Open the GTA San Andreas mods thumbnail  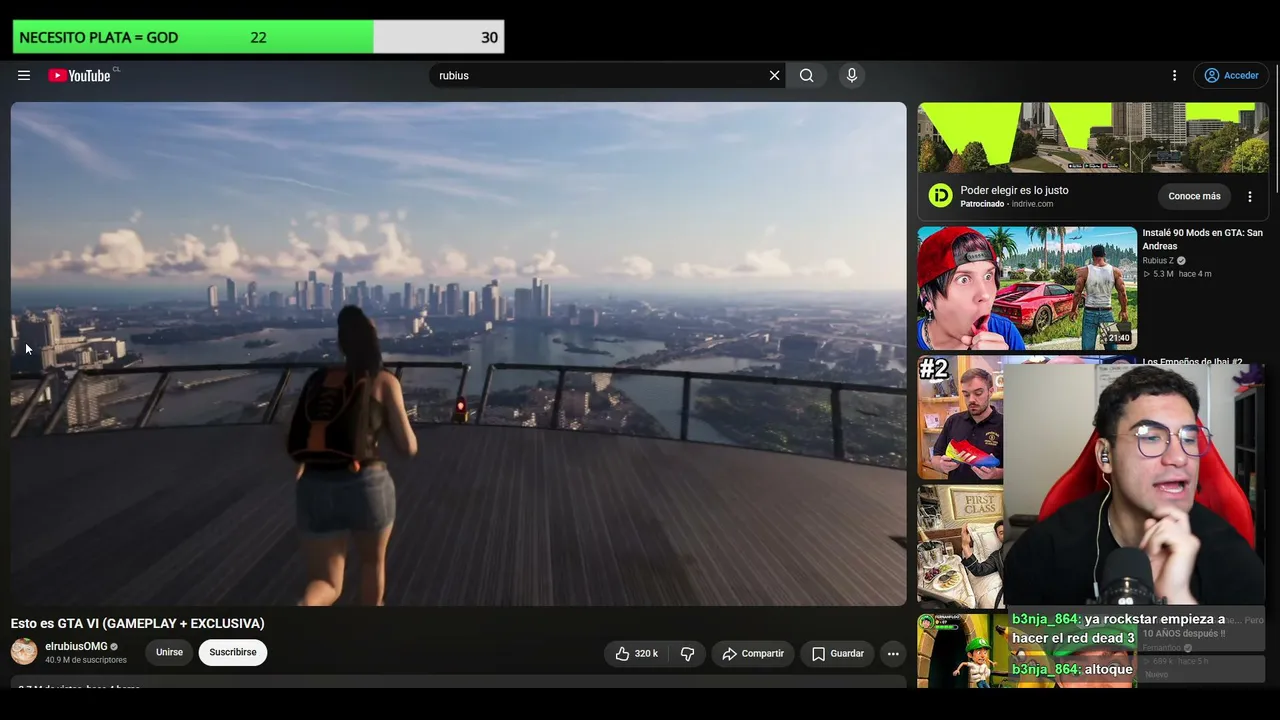coord(1027,288)
